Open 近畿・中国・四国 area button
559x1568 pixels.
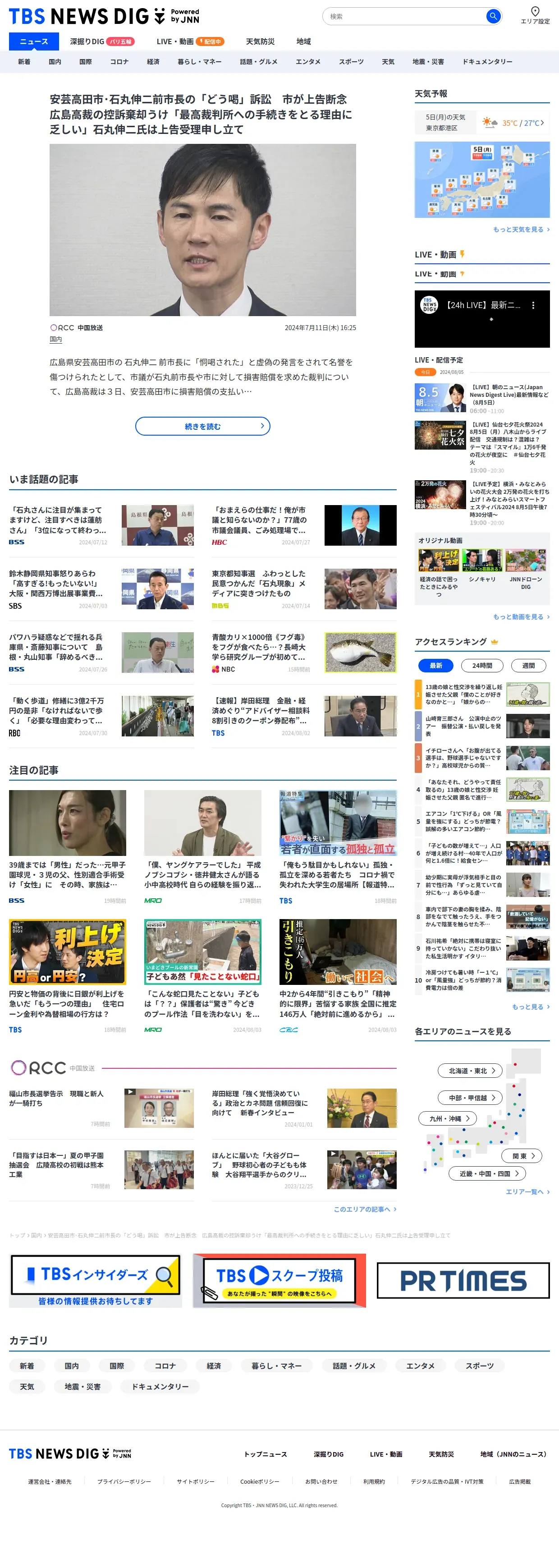(487, 1173)
